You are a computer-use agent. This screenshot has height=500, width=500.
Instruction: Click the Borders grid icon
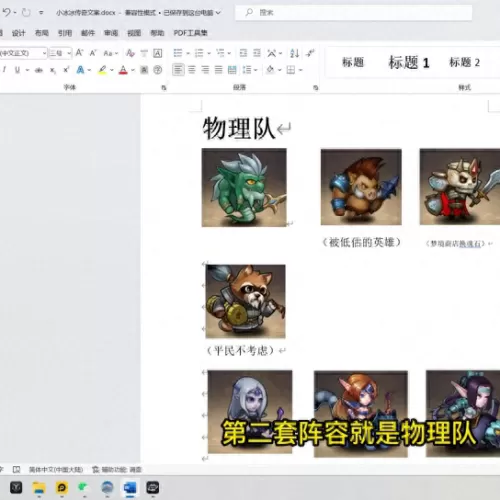tap(291, 70)
